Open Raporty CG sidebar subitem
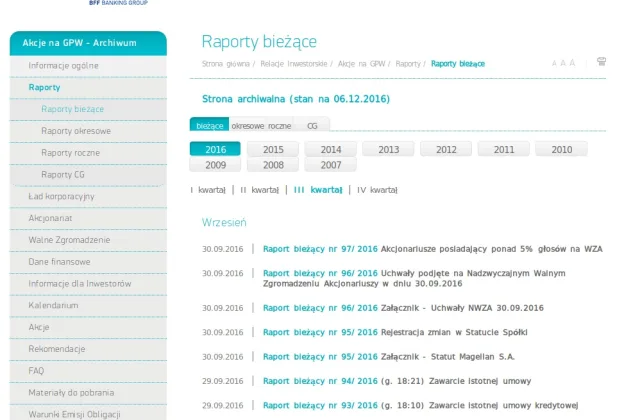This screenshot has height=420, width=640. 88,175
